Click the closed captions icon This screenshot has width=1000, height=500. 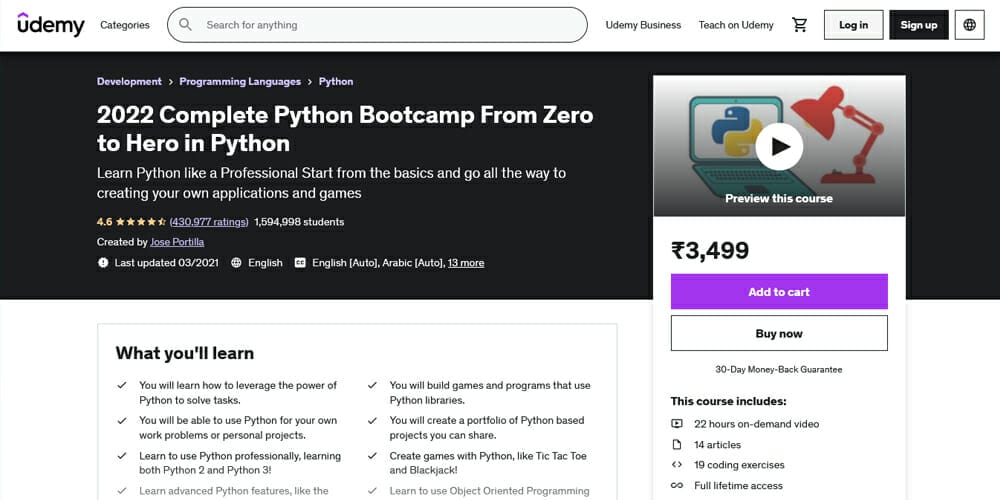300,263
